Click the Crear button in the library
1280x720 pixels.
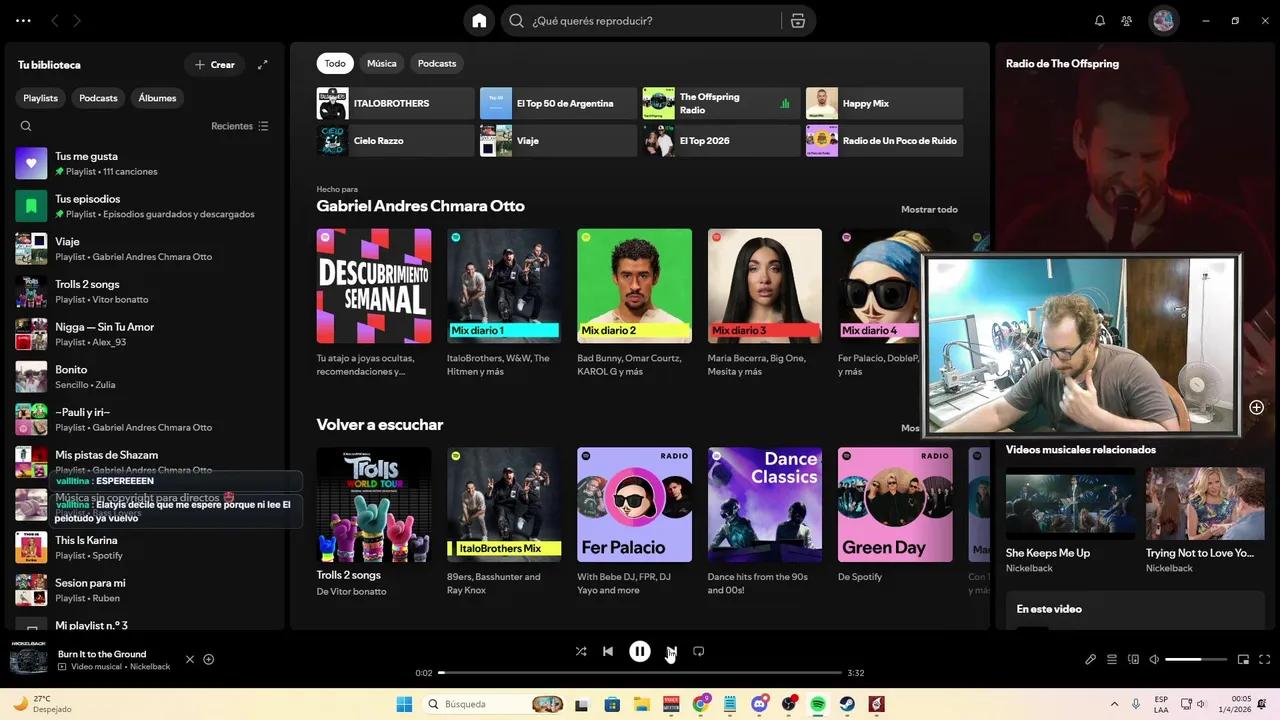(x=215, y=65)
